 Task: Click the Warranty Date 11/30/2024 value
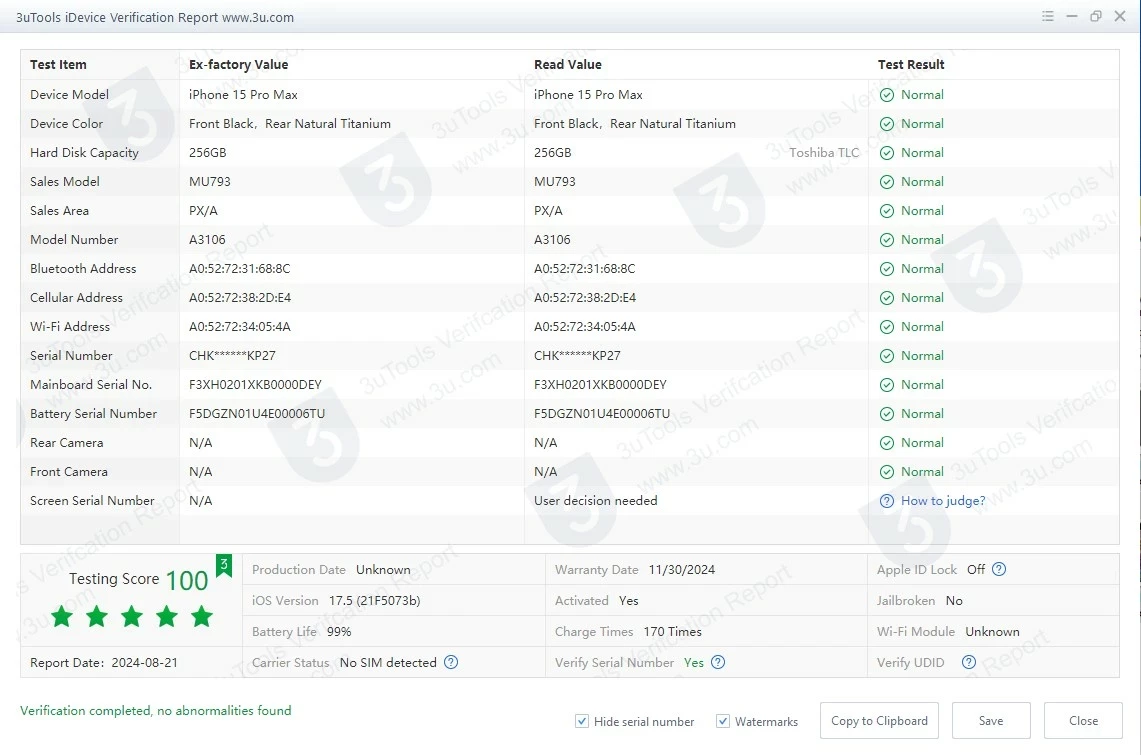tap(682, 570)
